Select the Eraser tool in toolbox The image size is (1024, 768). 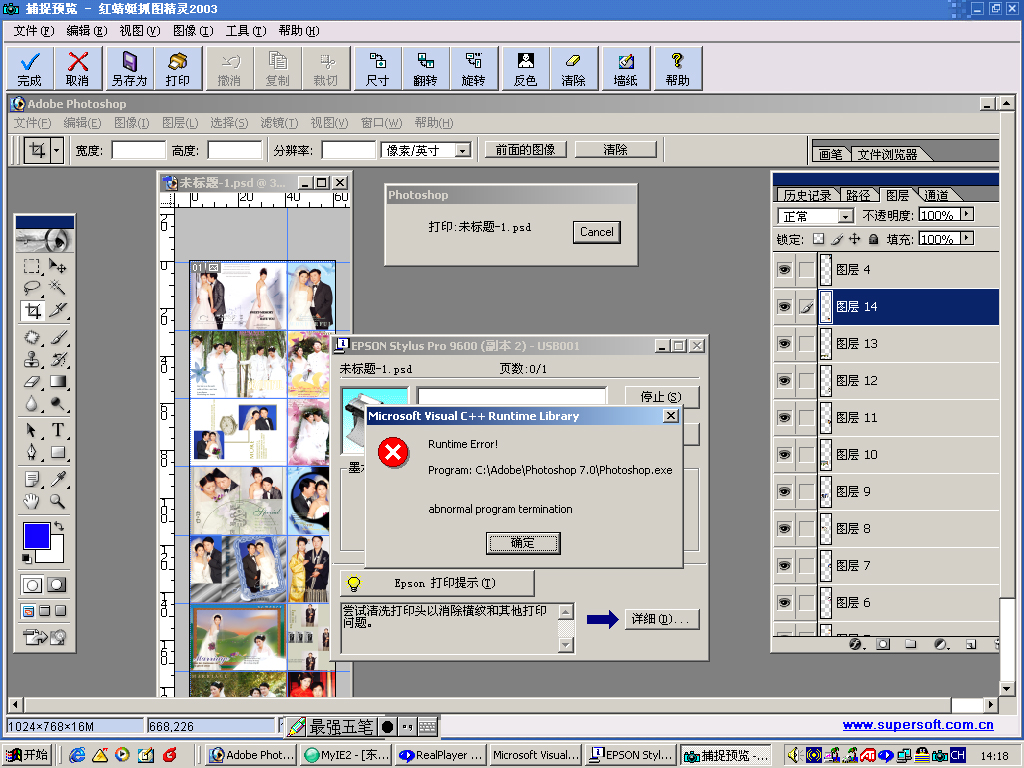pyautogui.click(x=31, y=381)
